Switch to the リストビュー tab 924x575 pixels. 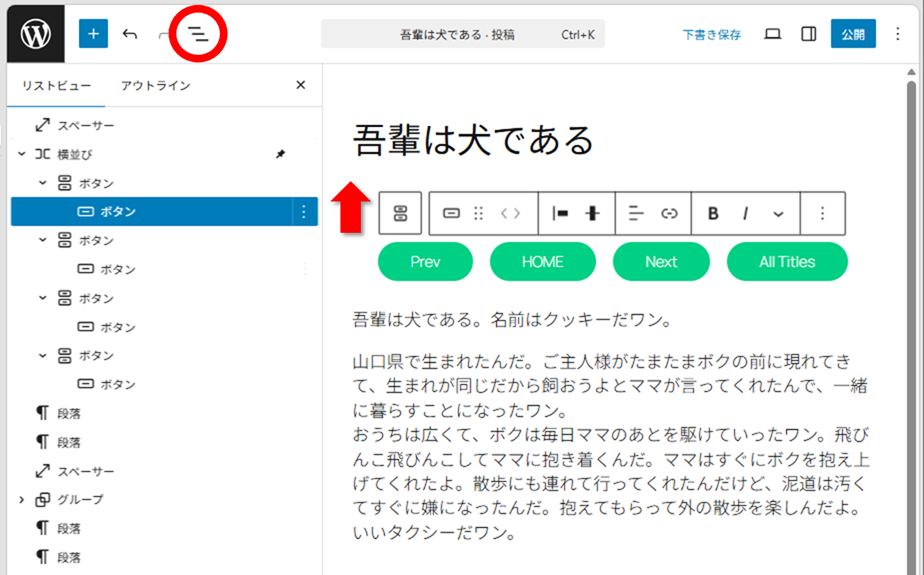(57, 86)
